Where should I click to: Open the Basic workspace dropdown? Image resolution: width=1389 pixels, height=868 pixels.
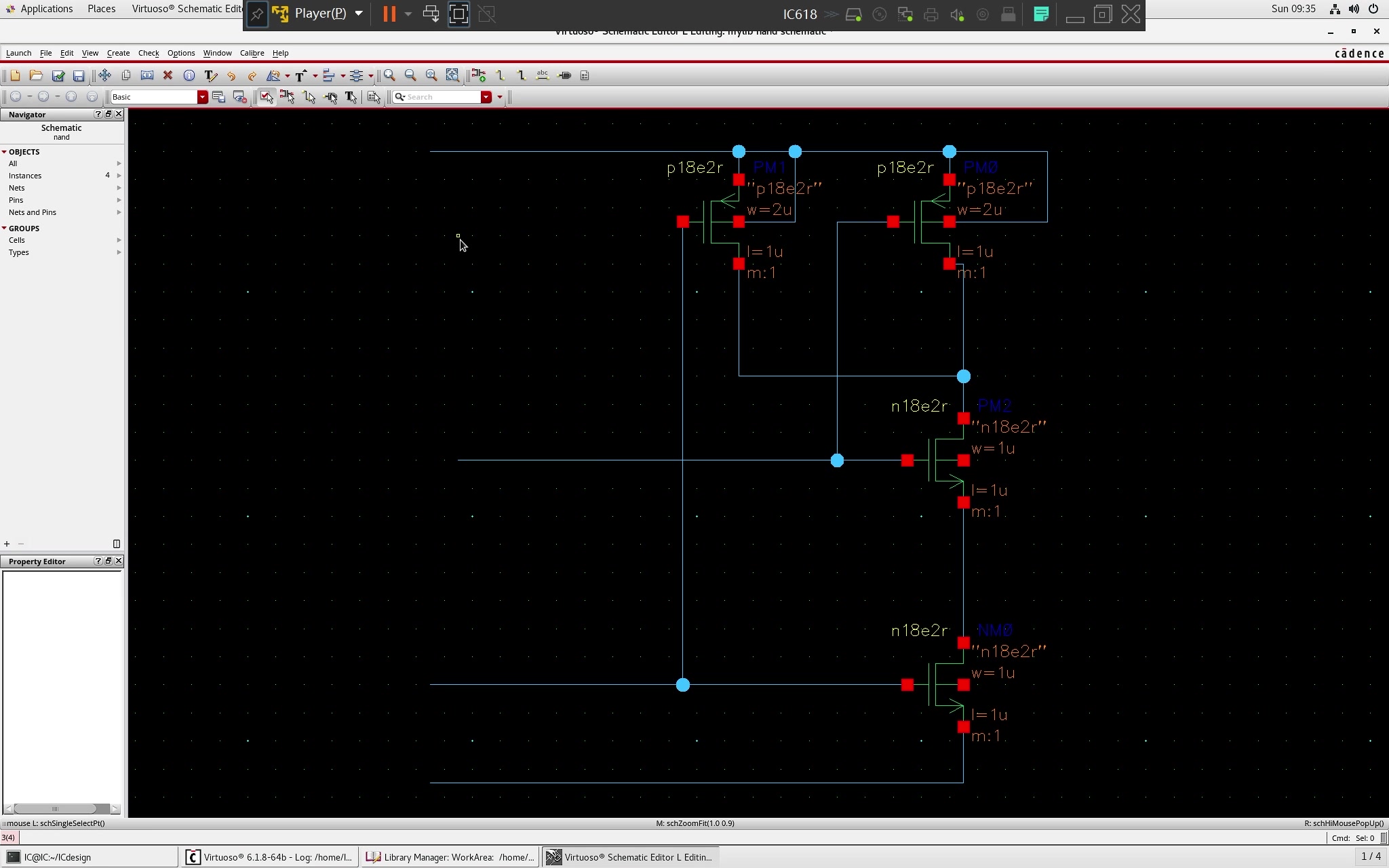[x=202, y=97]
